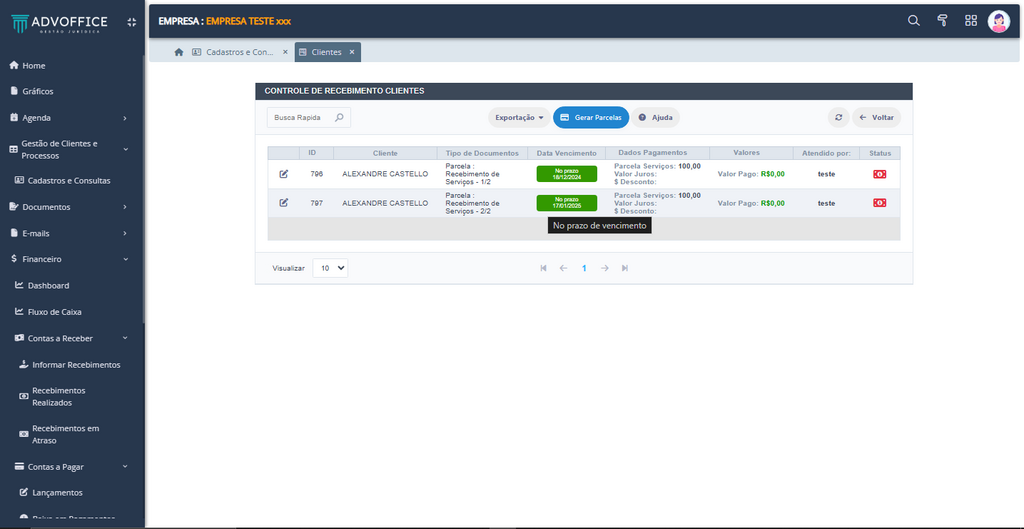Image resolution: width=1024 pixels, height=529 pixels.
Task: Open the Exportação dropdown
Action: (x=519, y=117)
